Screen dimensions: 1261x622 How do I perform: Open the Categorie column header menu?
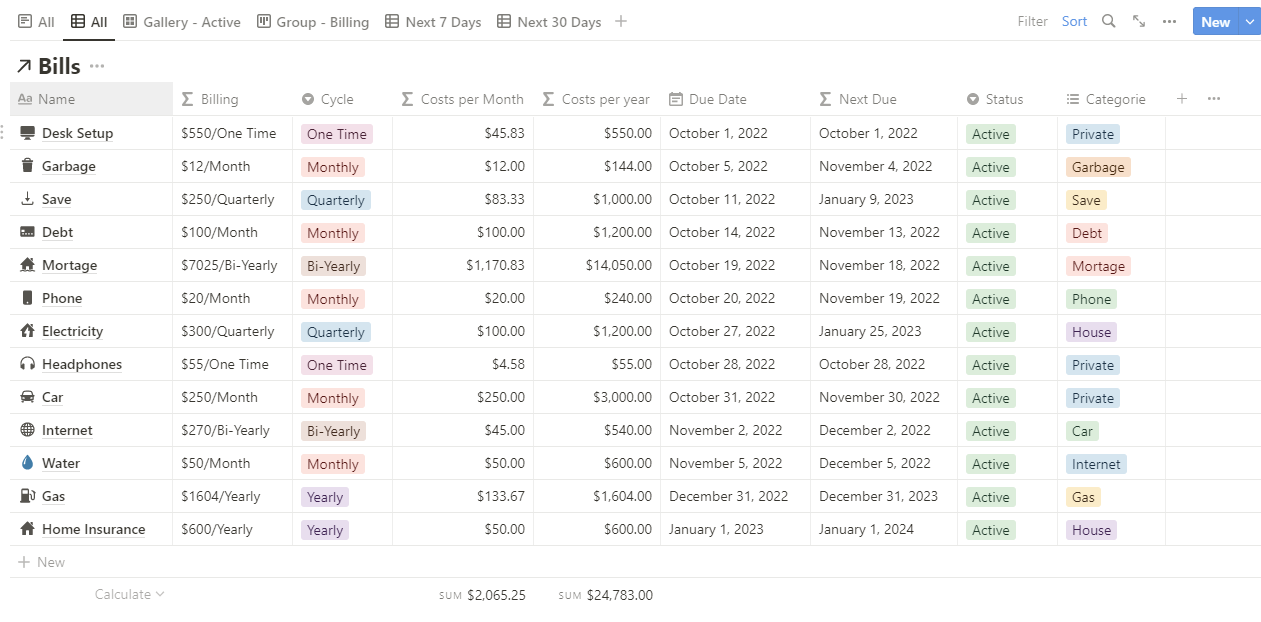1111,99
